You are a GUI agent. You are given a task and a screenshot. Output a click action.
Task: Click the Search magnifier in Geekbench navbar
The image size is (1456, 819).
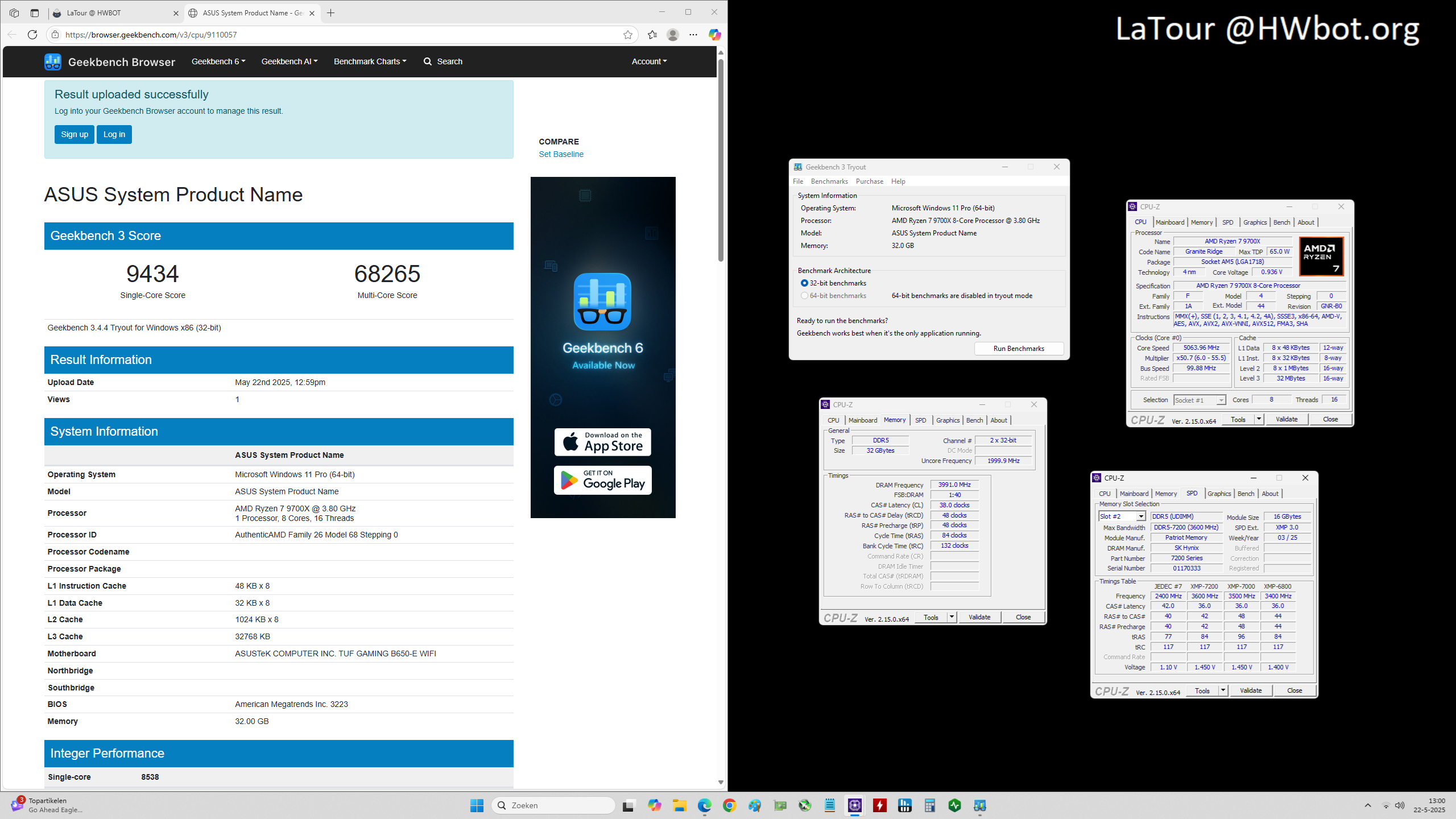pyautogui.click(x=428, y=61)
